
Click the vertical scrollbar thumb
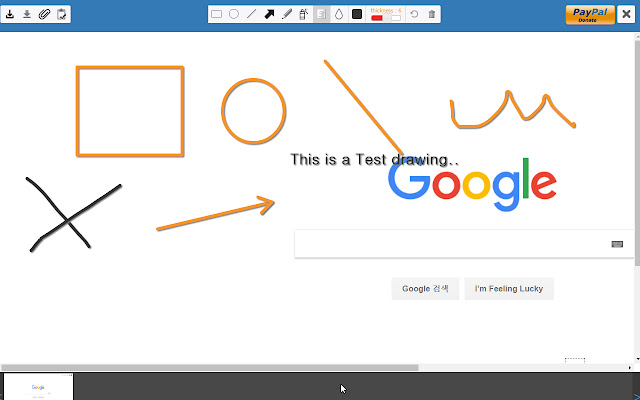[x=637, y=151]
